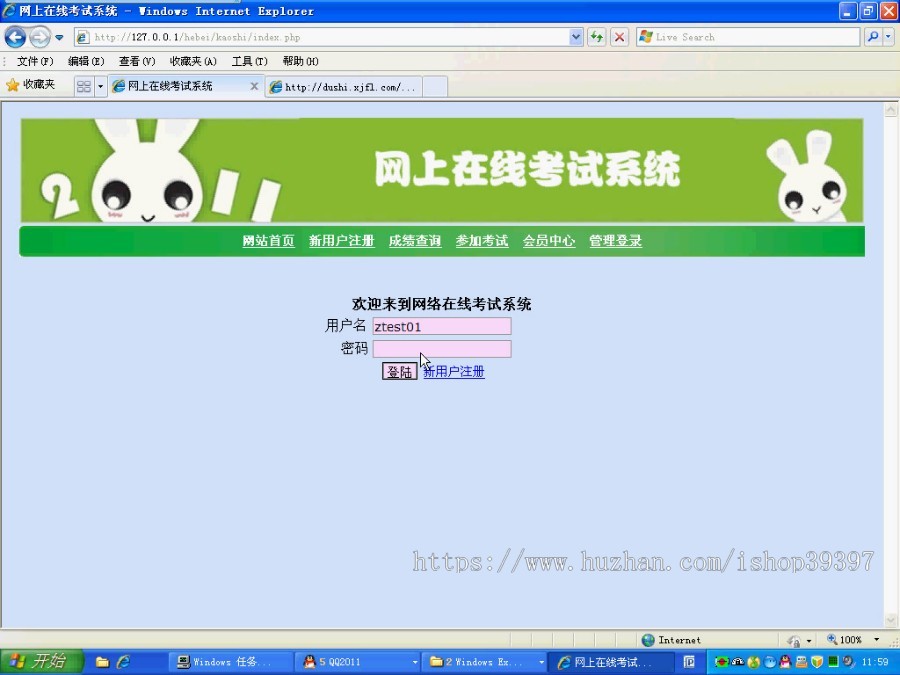
Task: Click the 参加考试 navigation link
Action: click(x=482, y=241)
